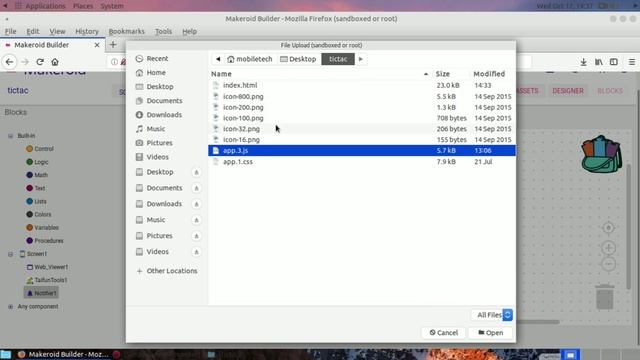Open Firefox View menu

click(57, 31)
